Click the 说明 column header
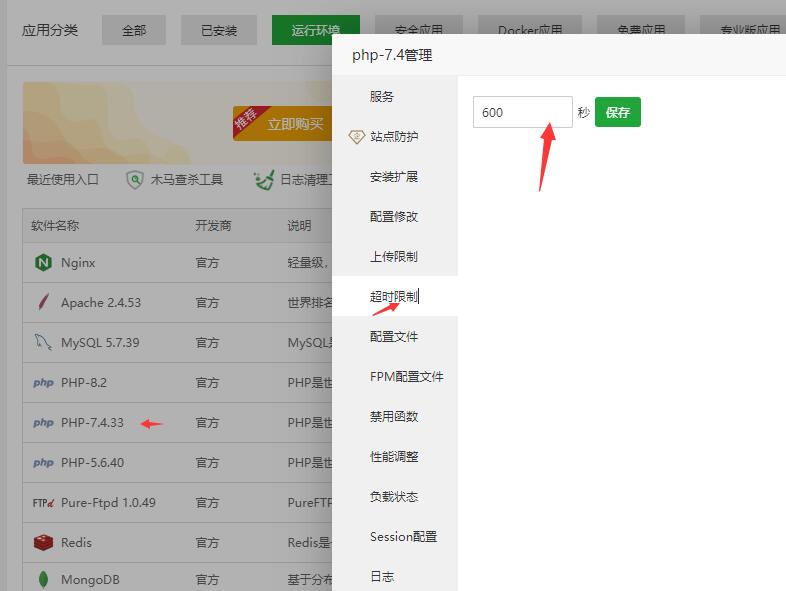Screen dimensions: 786x591 tap(299, 226)
